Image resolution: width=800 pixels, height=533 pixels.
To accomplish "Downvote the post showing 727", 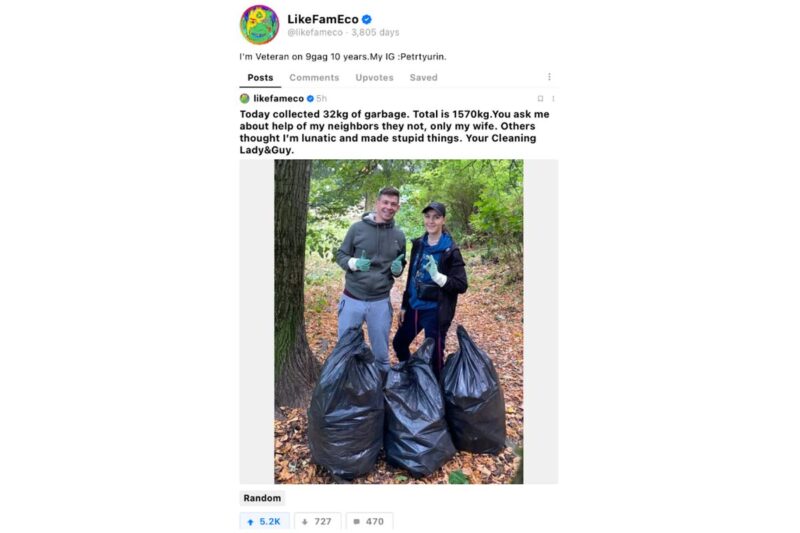I will (x=317, y=521).
